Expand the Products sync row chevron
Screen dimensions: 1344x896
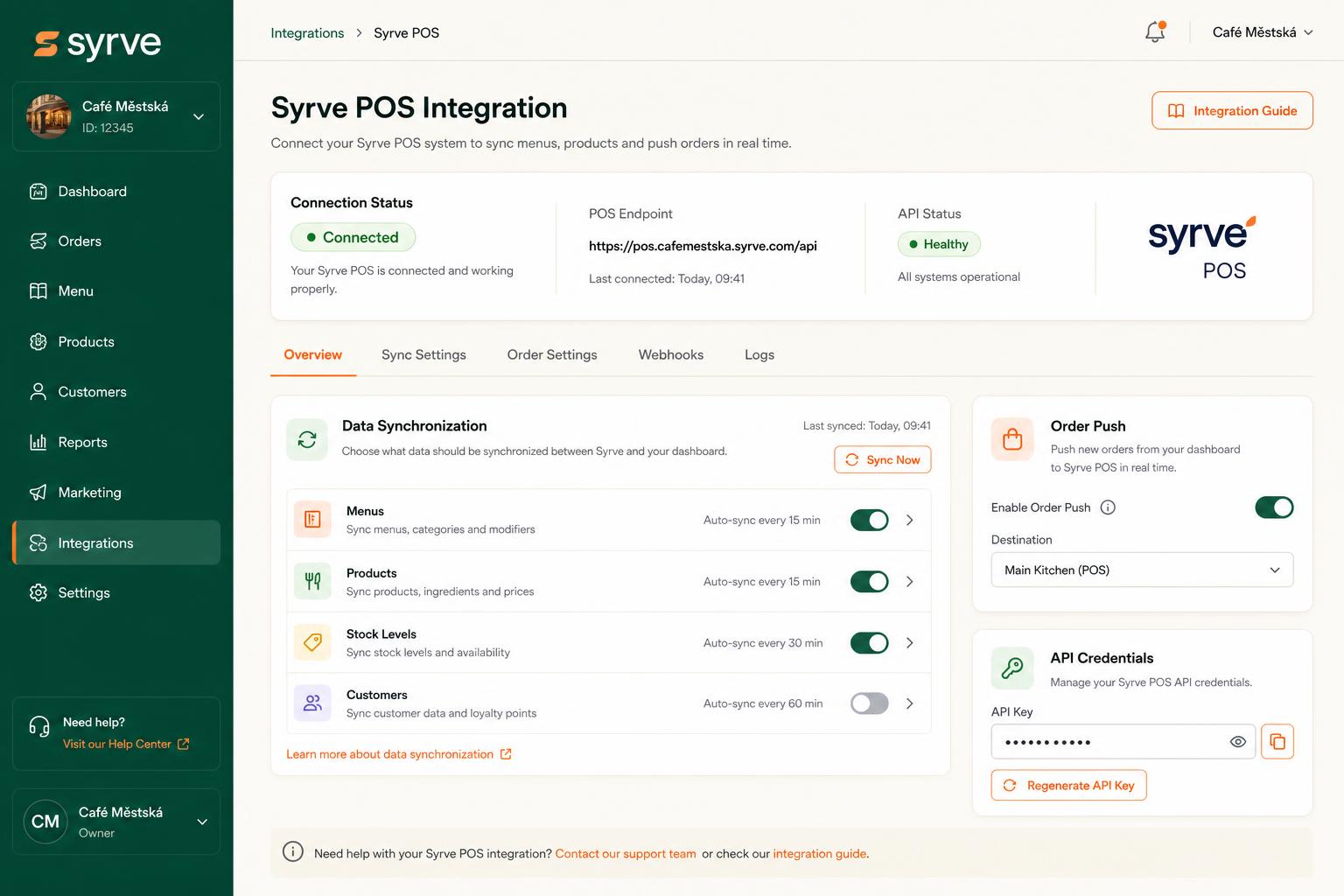pyautogui.click(x=910, y=582)
